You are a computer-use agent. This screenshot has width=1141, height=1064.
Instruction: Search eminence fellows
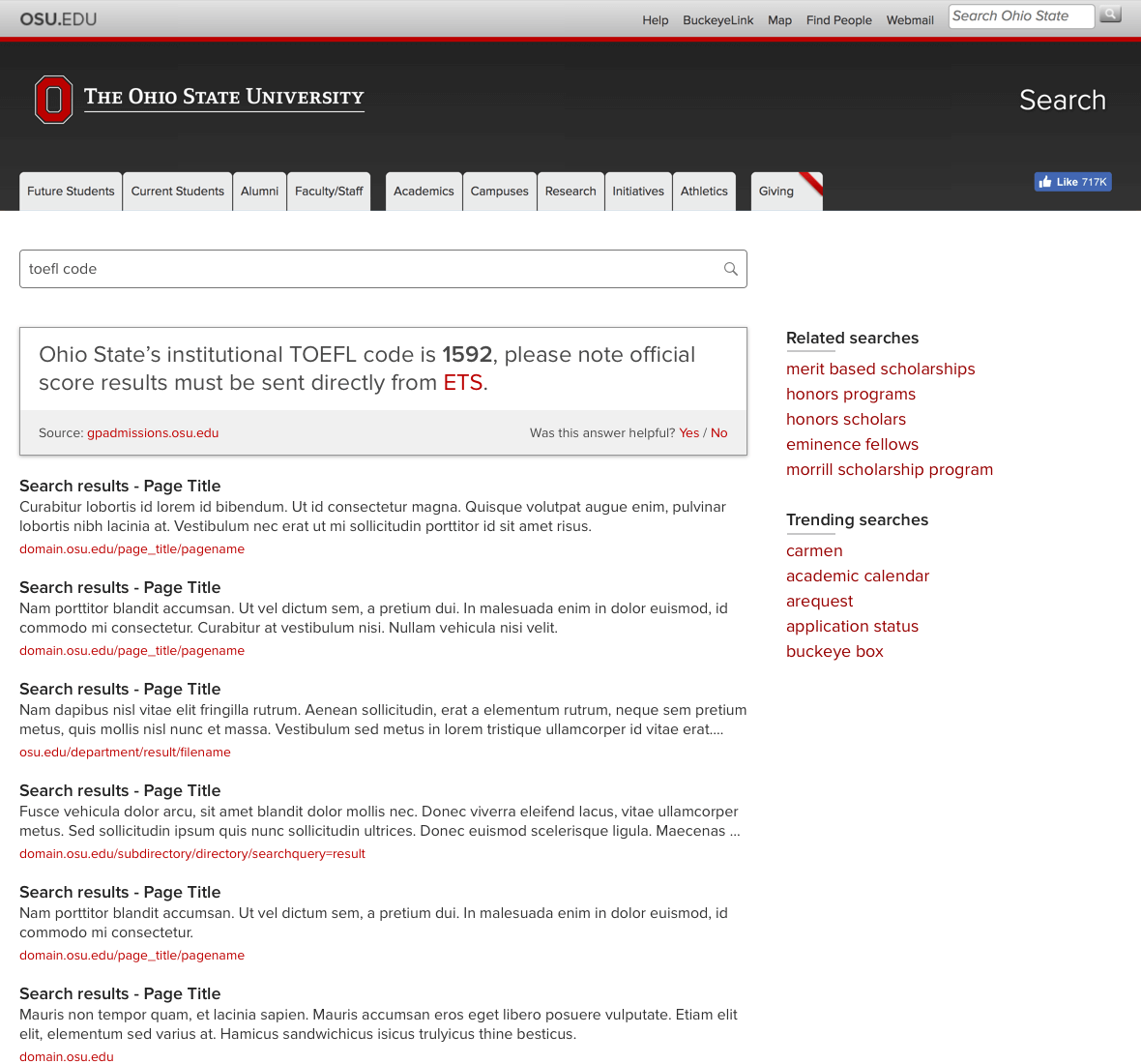[852, 445]
